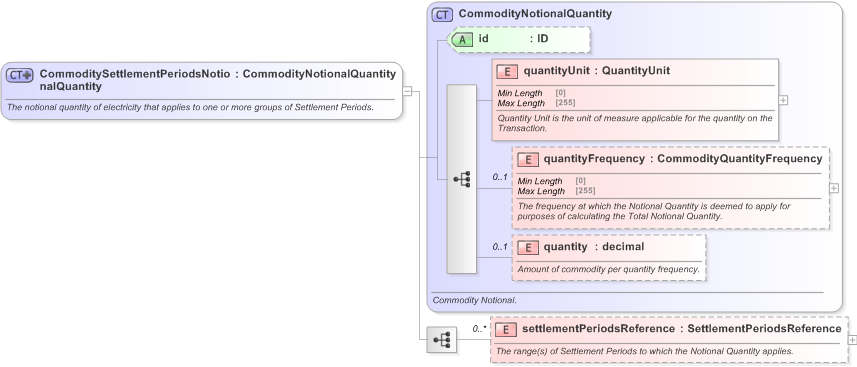Select the CommodityNotionalQuantity header title
The width and height of the screenshot is (857, 367).
tap(536, 14)
